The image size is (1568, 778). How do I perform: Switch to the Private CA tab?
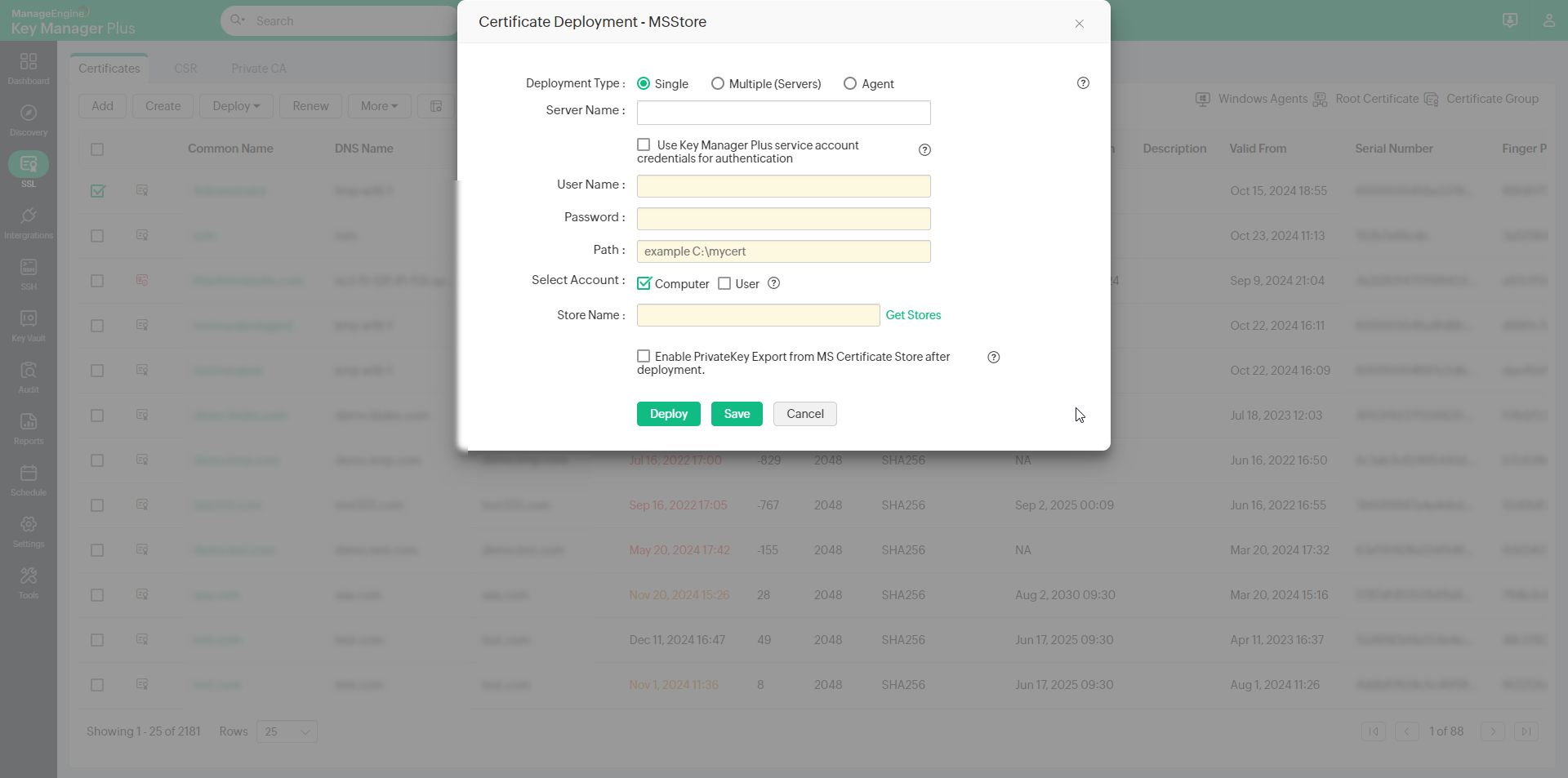[x=259, y=69]
